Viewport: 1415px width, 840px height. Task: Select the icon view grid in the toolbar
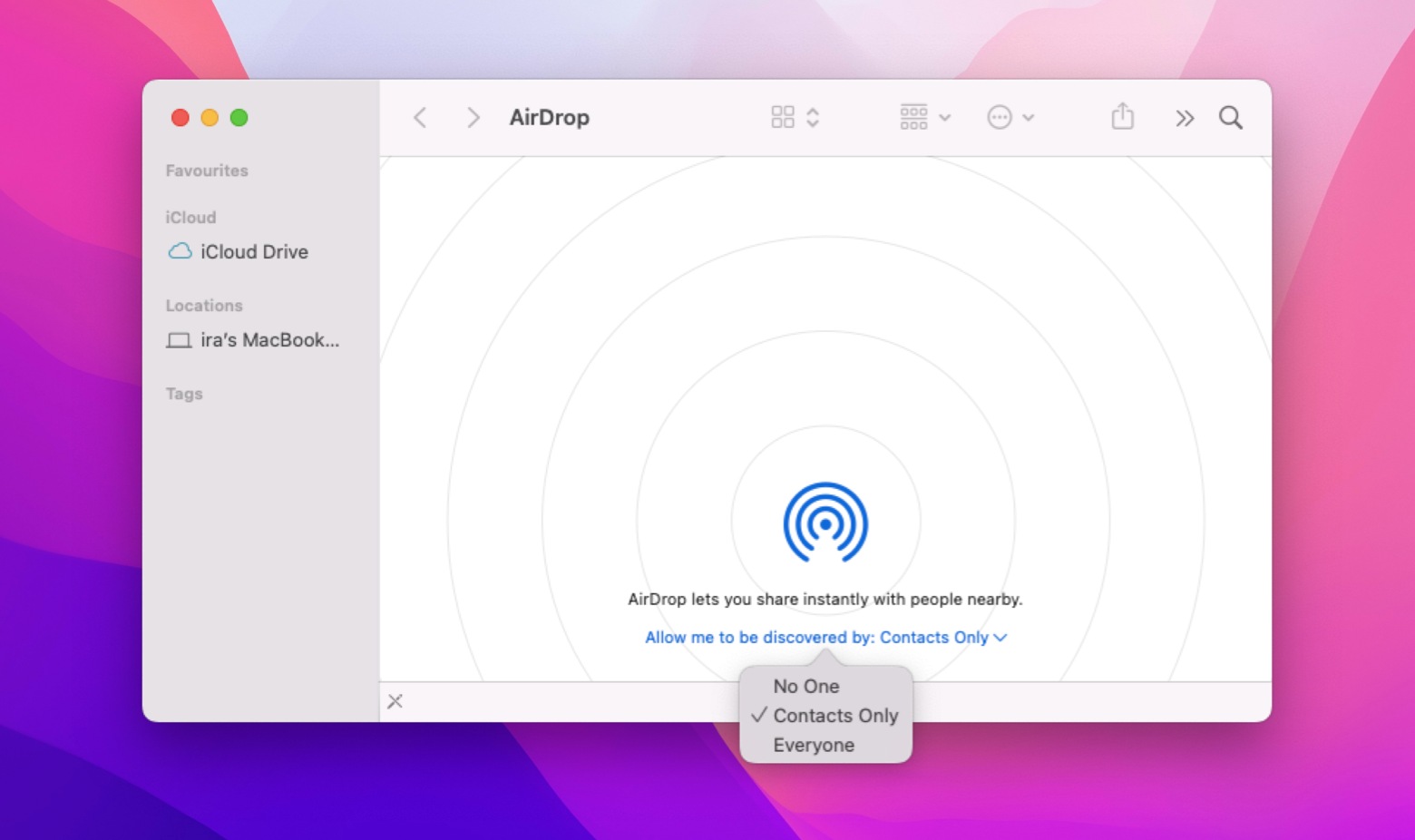[784, 116]
